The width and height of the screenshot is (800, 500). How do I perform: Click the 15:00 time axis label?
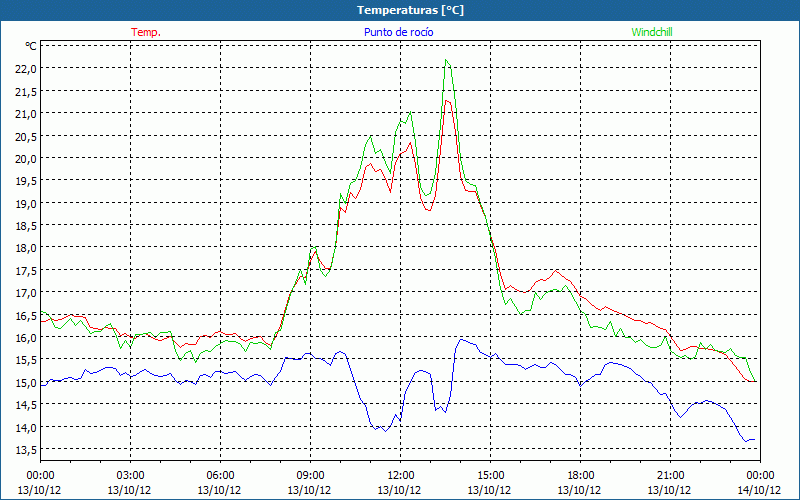coord(490,476)
